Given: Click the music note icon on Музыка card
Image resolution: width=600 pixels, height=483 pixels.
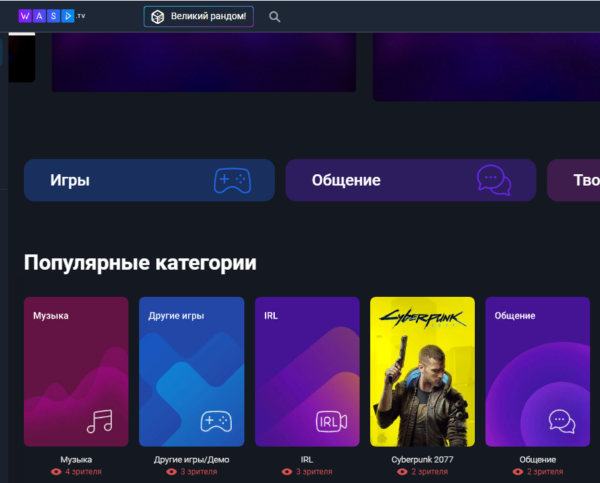Looking at the screenshot, I should coord(100,421).
